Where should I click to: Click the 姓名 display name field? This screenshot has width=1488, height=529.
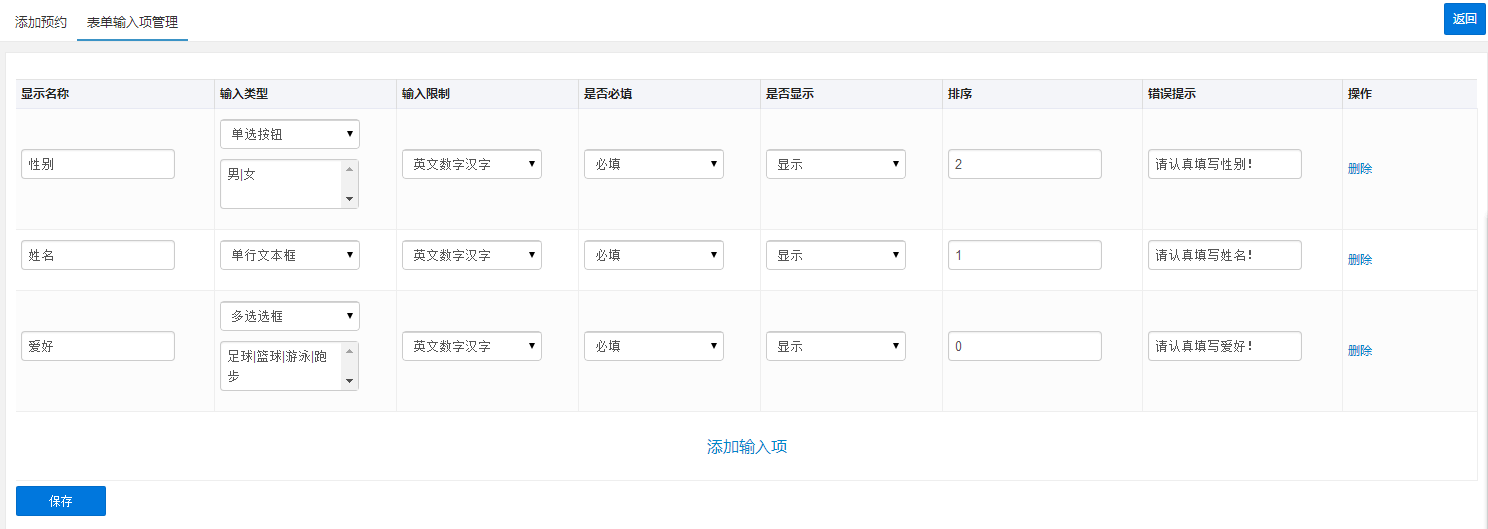pos(98,255)
